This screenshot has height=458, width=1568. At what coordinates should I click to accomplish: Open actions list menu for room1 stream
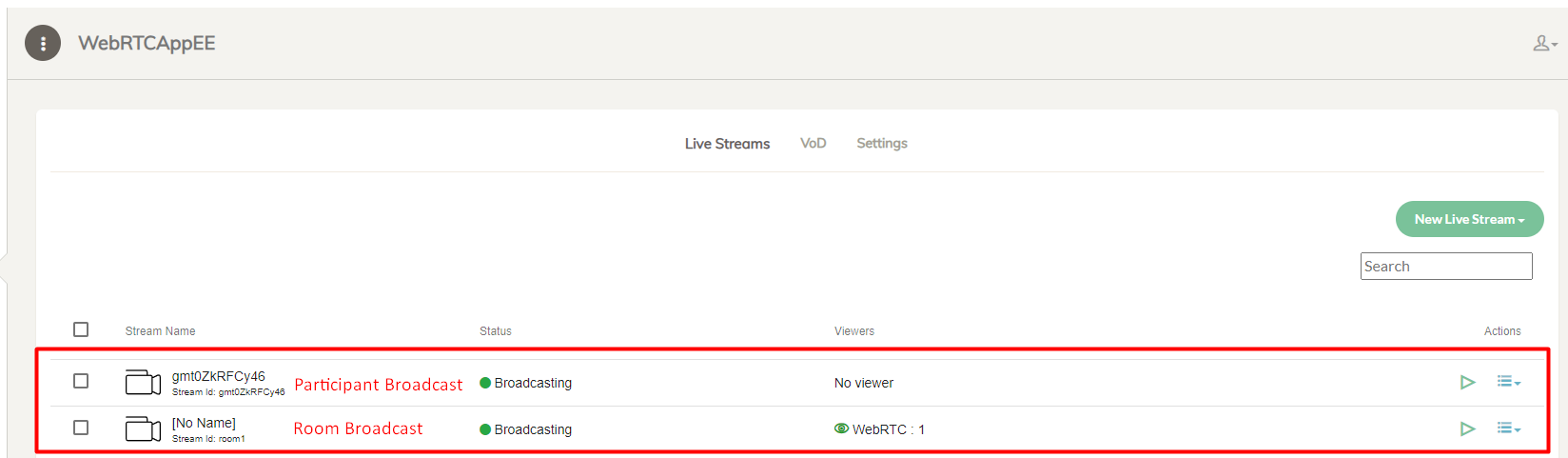[1508, 428]
